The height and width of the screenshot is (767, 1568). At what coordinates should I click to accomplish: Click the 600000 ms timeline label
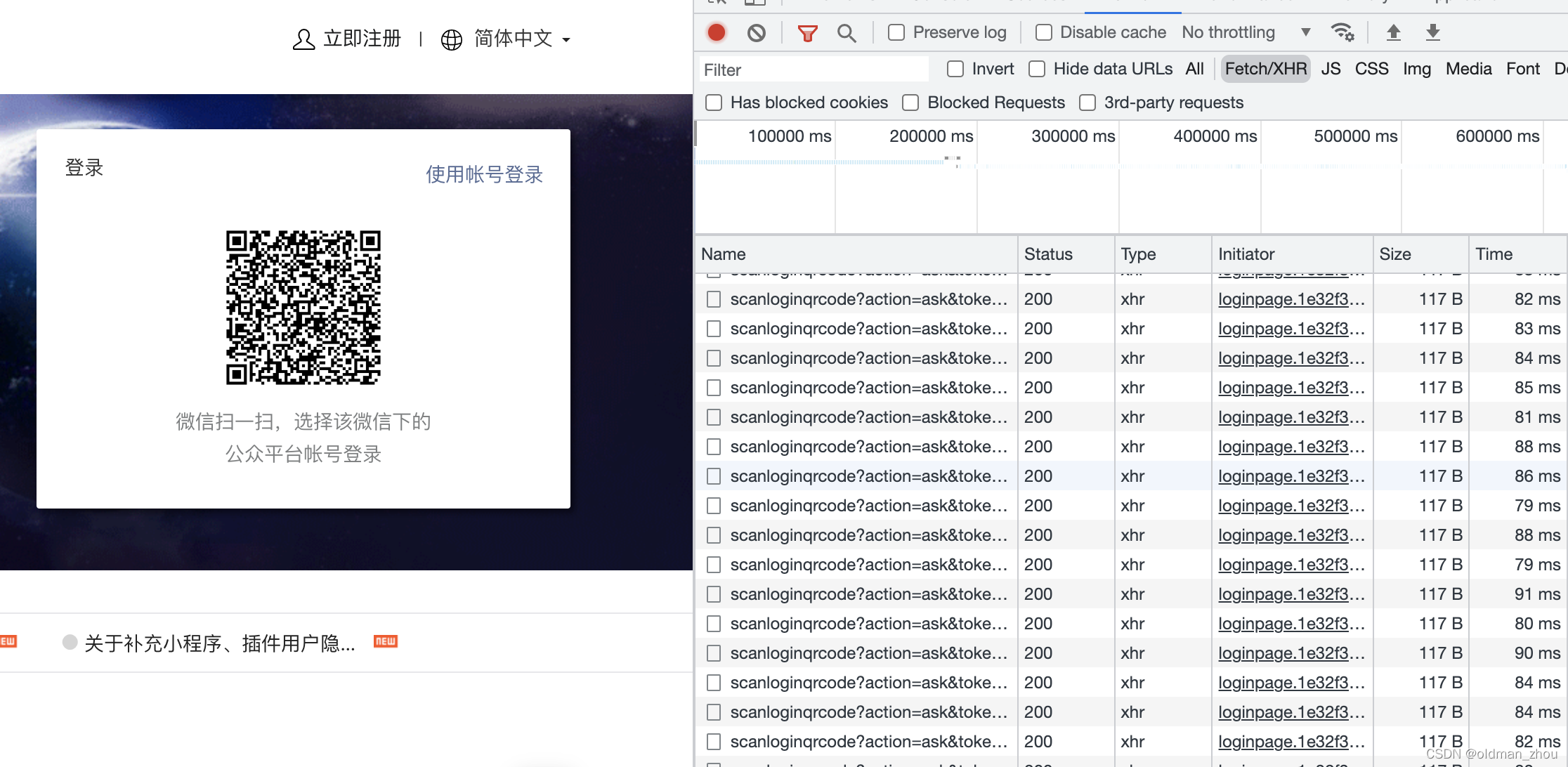[1497, 136]
